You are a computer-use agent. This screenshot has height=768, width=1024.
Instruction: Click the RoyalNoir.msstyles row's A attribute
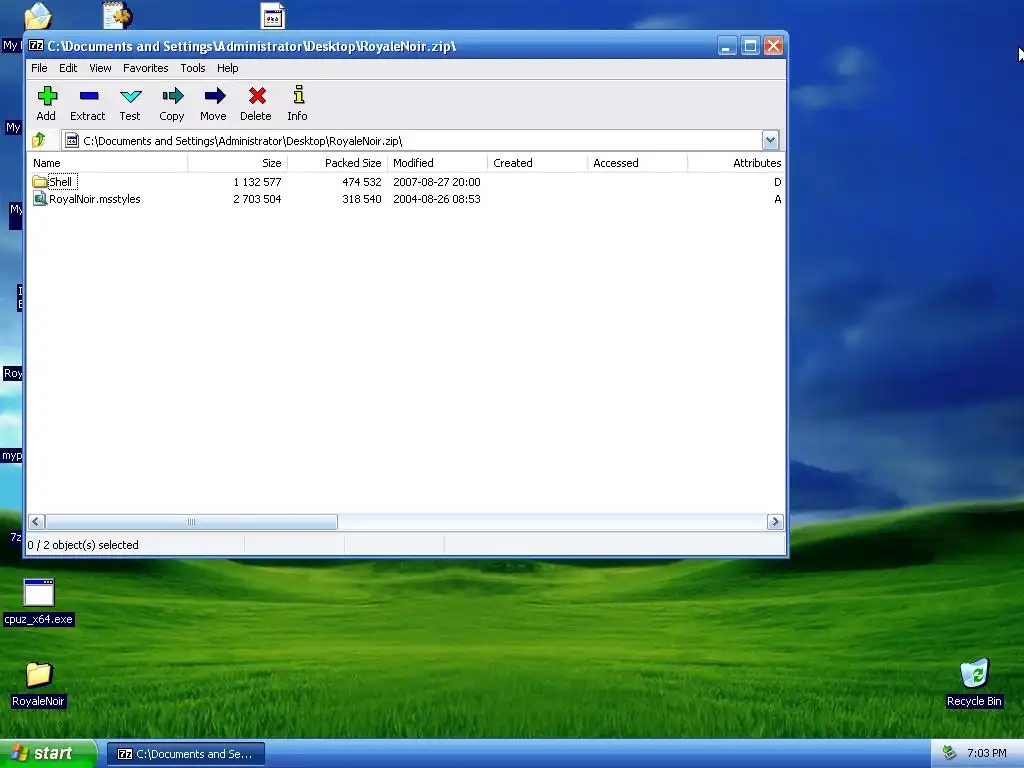click(777, 199)
